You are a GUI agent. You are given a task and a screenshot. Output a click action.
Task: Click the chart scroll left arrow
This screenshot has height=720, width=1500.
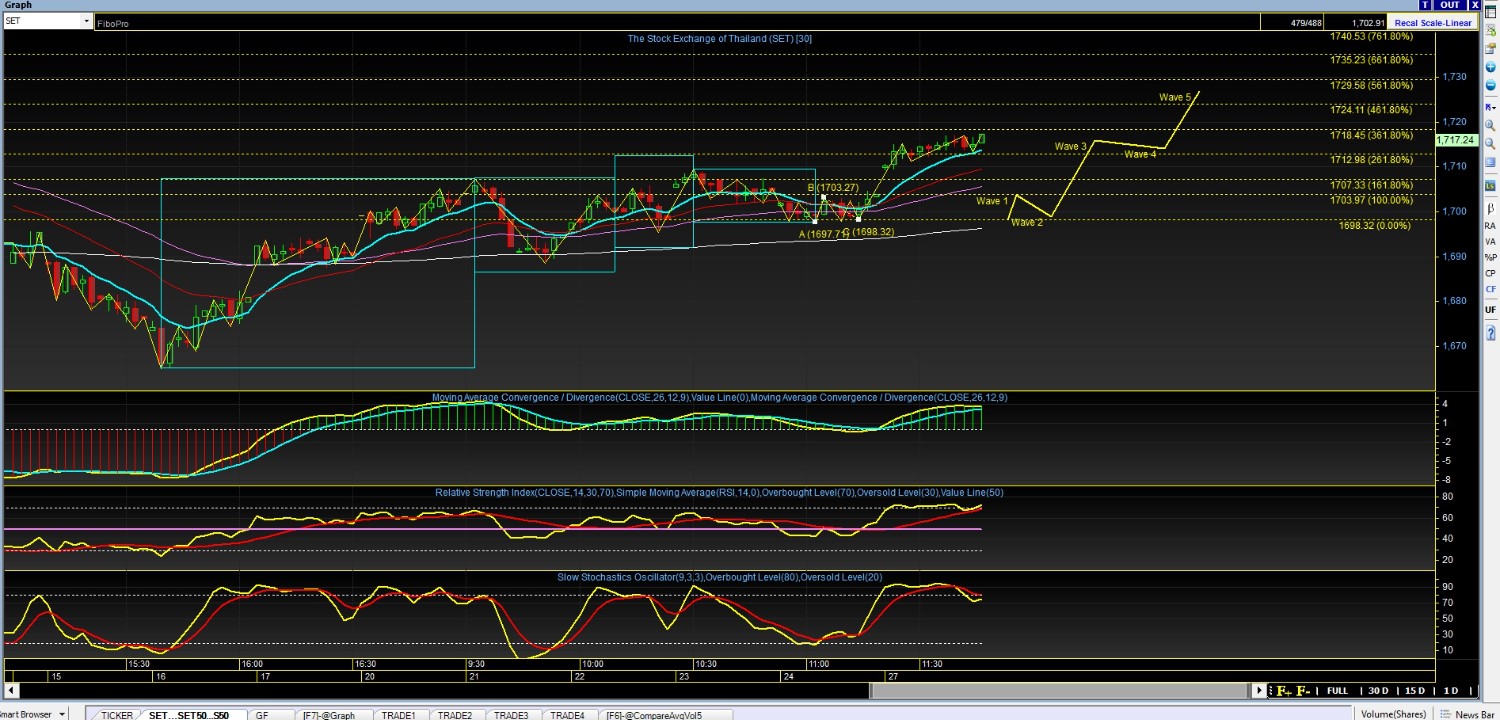(x=11, y=691)
